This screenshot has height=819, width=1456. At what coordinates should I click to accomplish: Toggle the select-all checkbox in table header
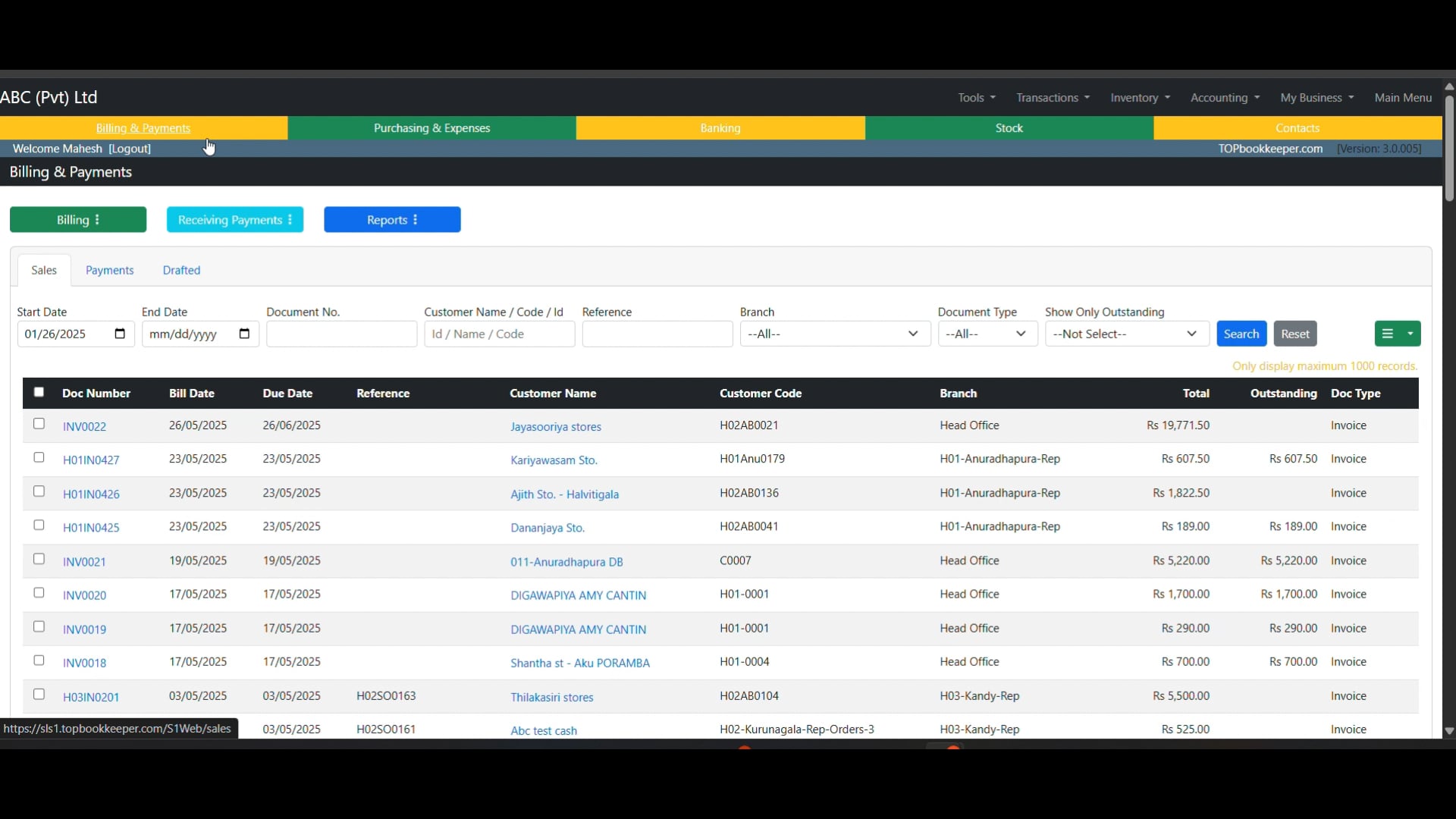click(39, 392)
